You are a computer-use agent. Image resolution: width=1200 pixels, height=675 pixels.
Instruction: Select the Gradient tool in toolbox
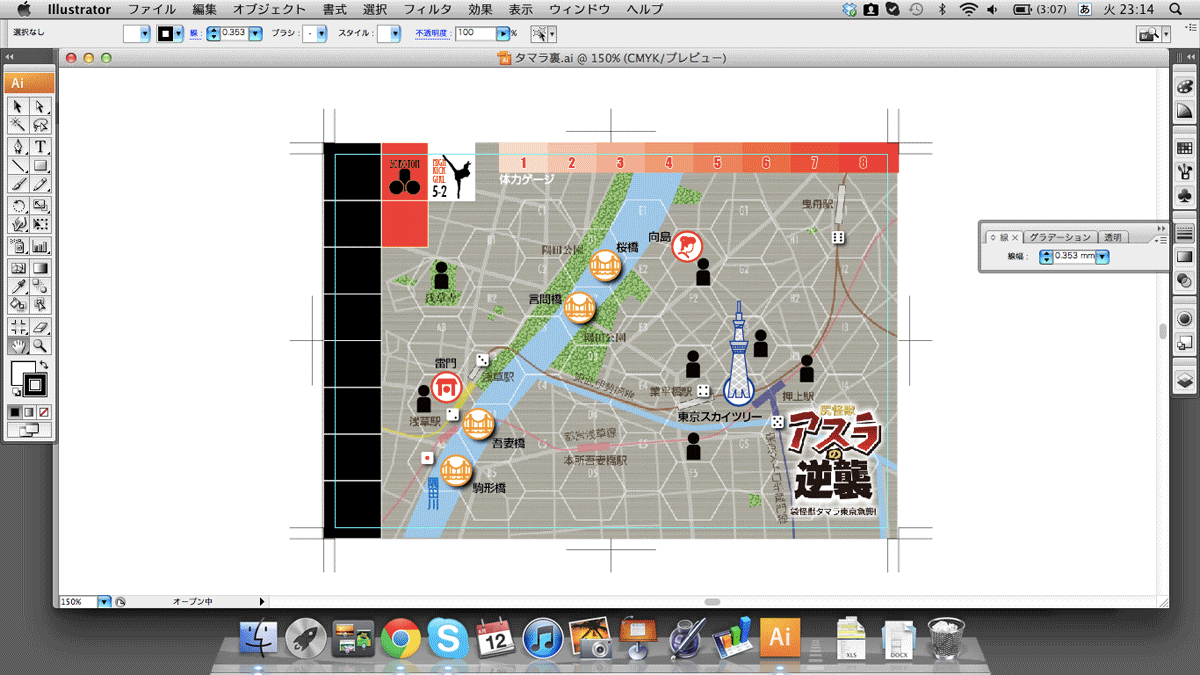pos(40,267)
